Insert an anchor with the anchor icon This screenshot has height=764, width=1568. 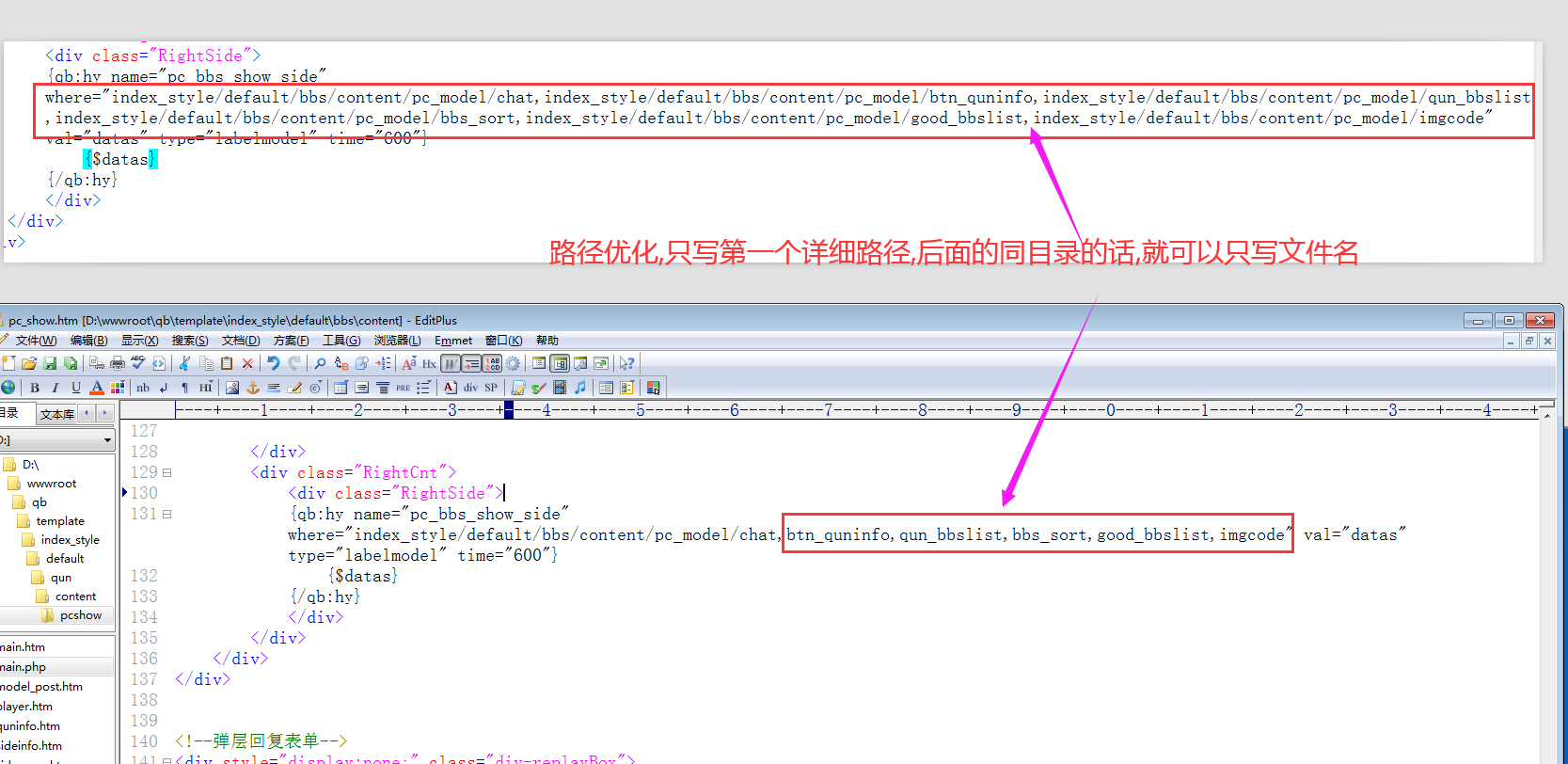pyautogui.click(x=252, y=388)
